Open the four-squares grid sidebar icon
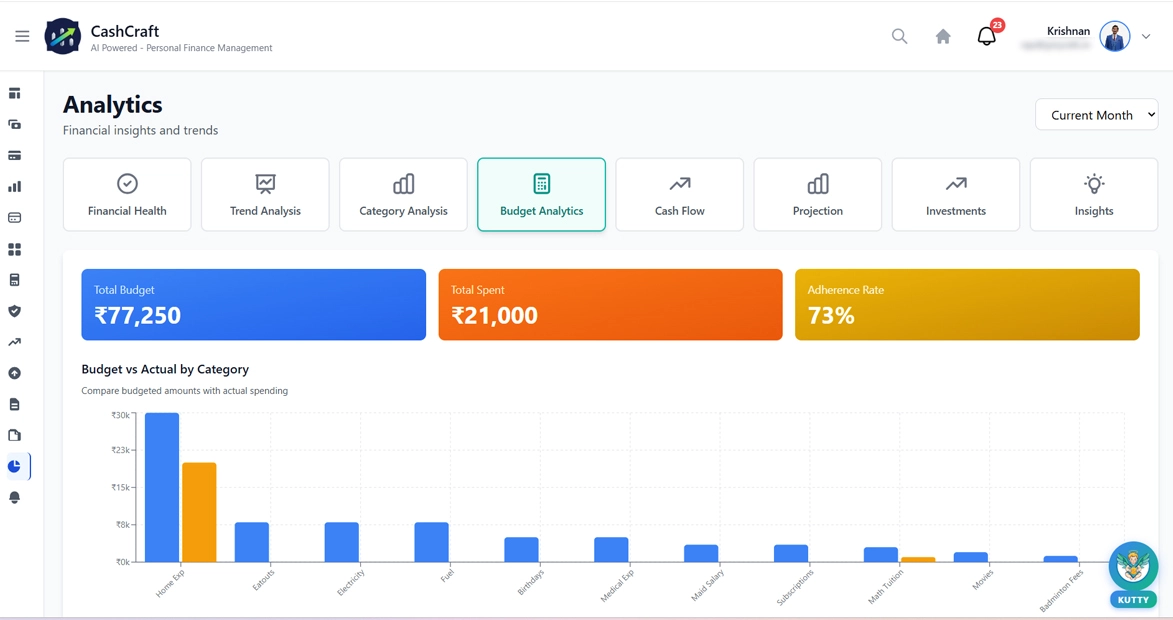This screenshot has height=620, width=1173. pyautogui.click(x=14, y=249)
